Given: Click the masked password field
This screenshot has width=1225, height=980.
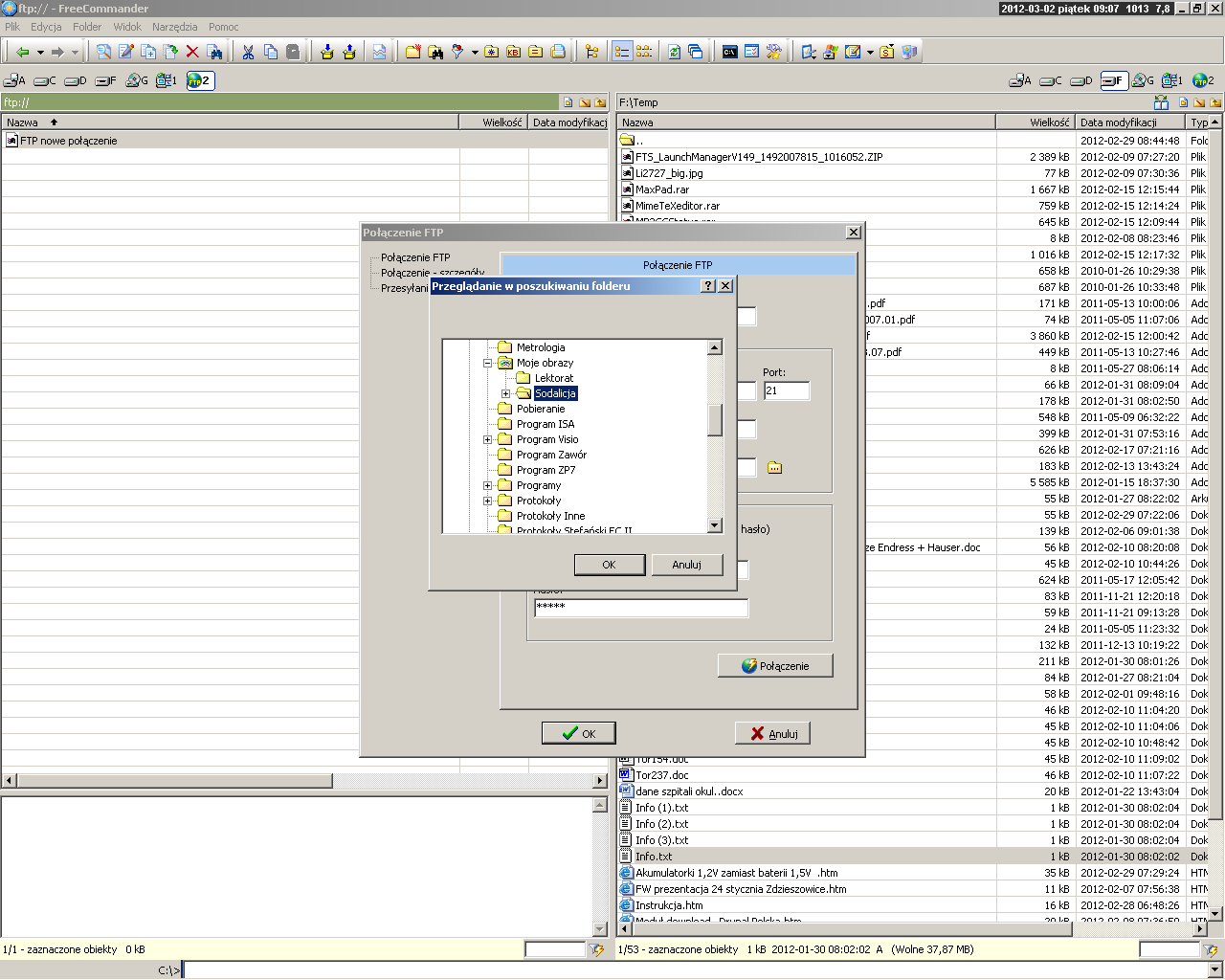Looking at the screenshot, I should coord(641,608).
